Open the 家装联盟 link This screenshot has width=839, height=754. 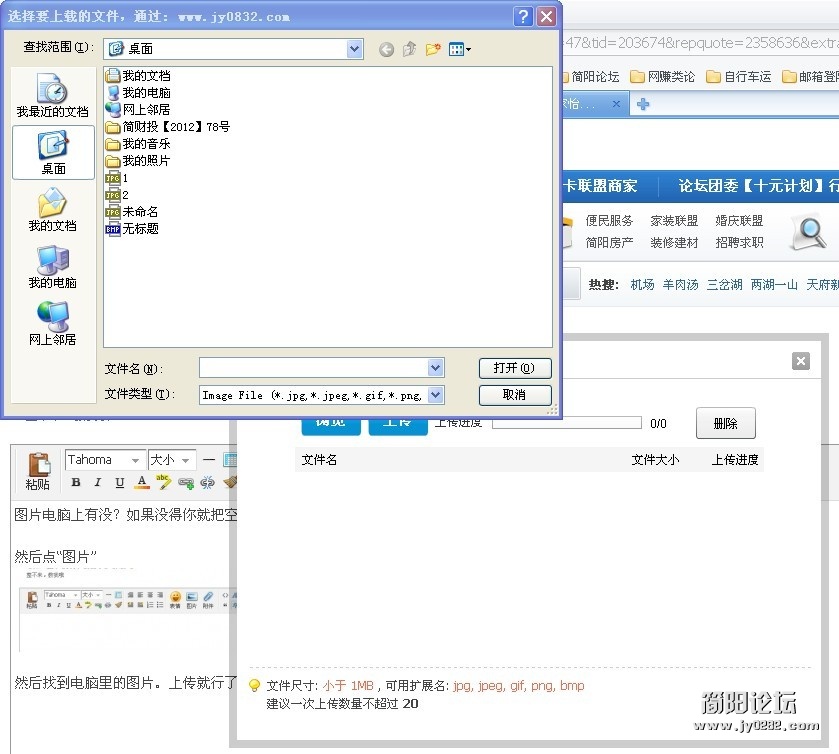(674, 220)
